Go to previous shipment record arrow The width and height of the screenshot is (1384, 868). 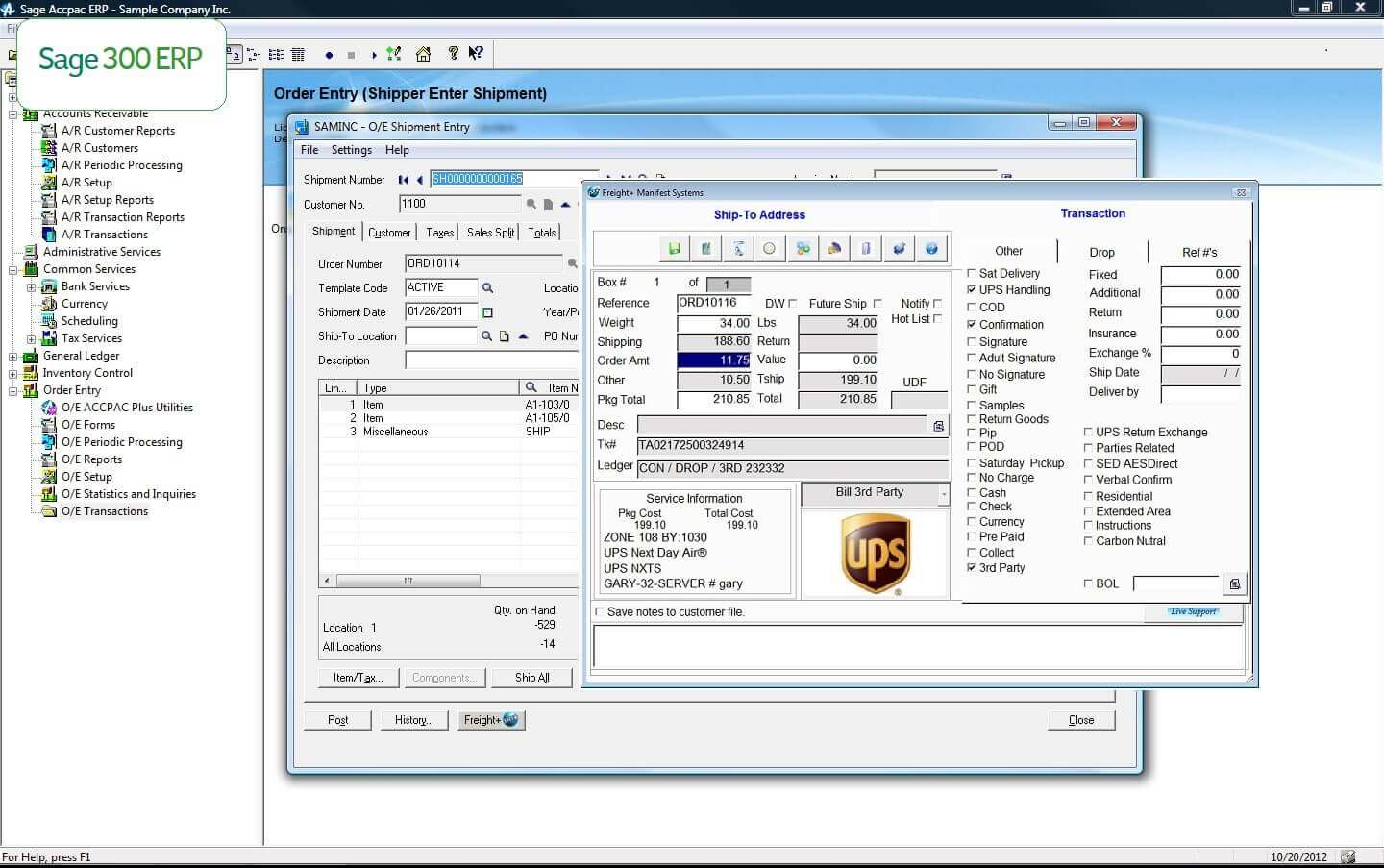[420, 180]
